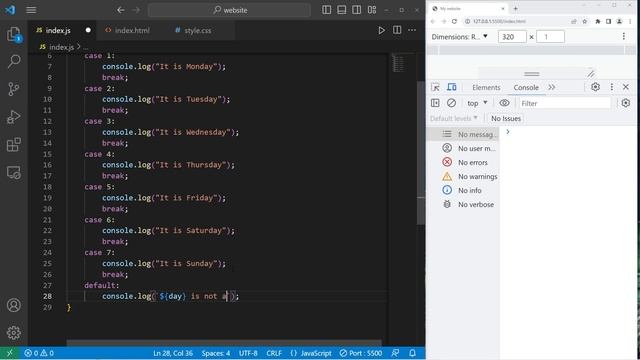The height and width of the screenshot is (360, 640).
Task: Toggle the secondary side bar layout
Action: pos(356,10)
